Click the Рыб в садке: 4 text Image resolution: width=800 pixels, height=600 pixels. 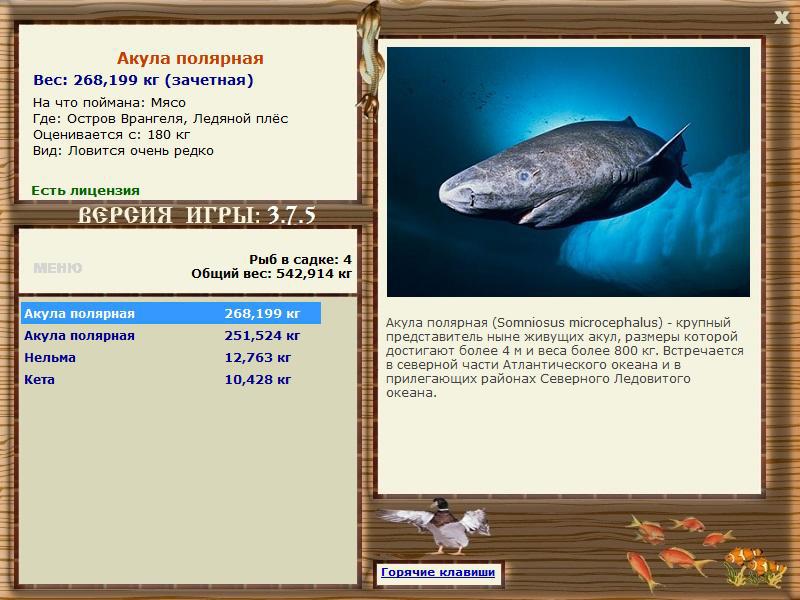coord(300,260)
